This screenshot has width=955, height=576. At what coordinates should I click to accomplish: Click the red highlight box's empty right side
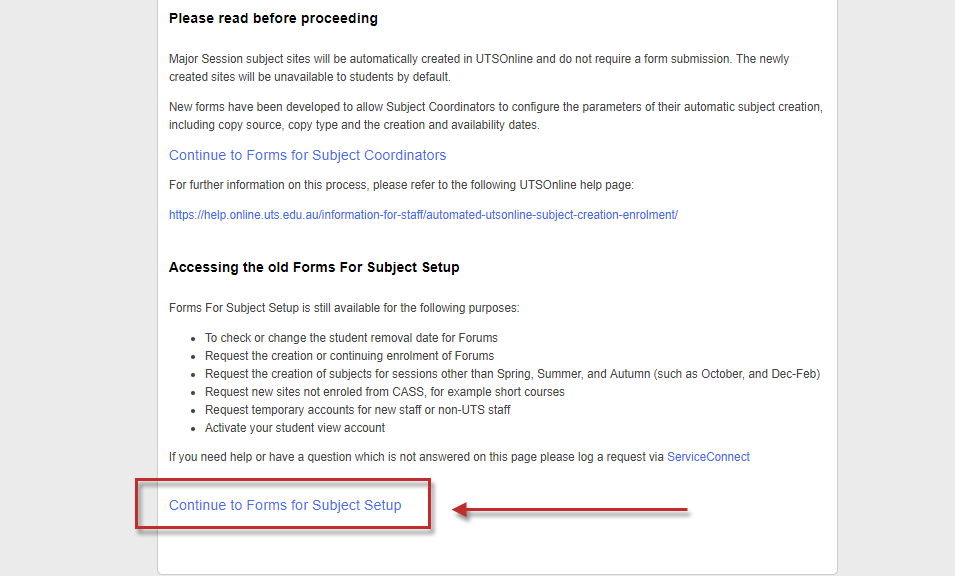[416, 505]
